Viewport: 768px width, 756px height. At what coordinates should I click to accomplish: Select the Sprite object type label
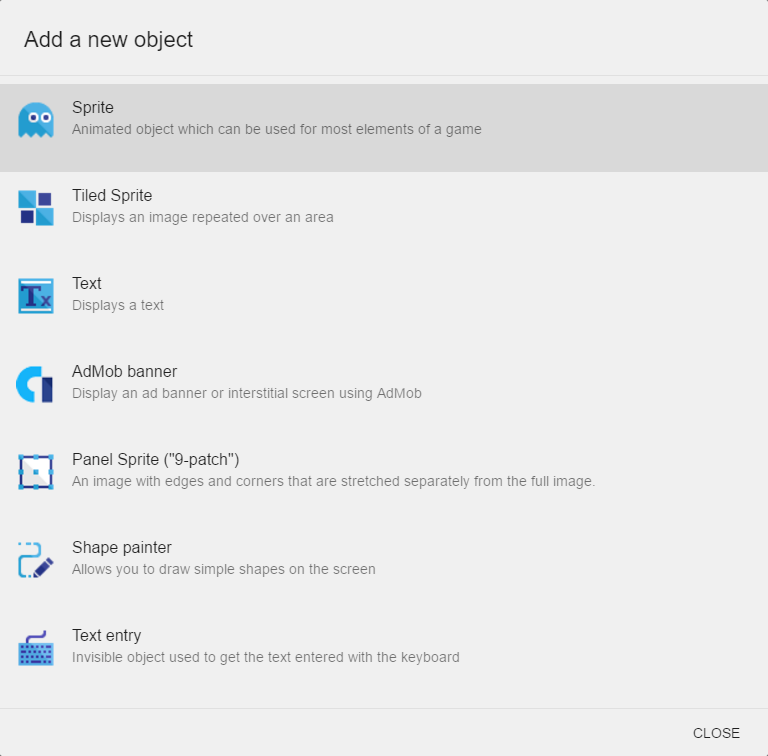[x=93, y=108]
